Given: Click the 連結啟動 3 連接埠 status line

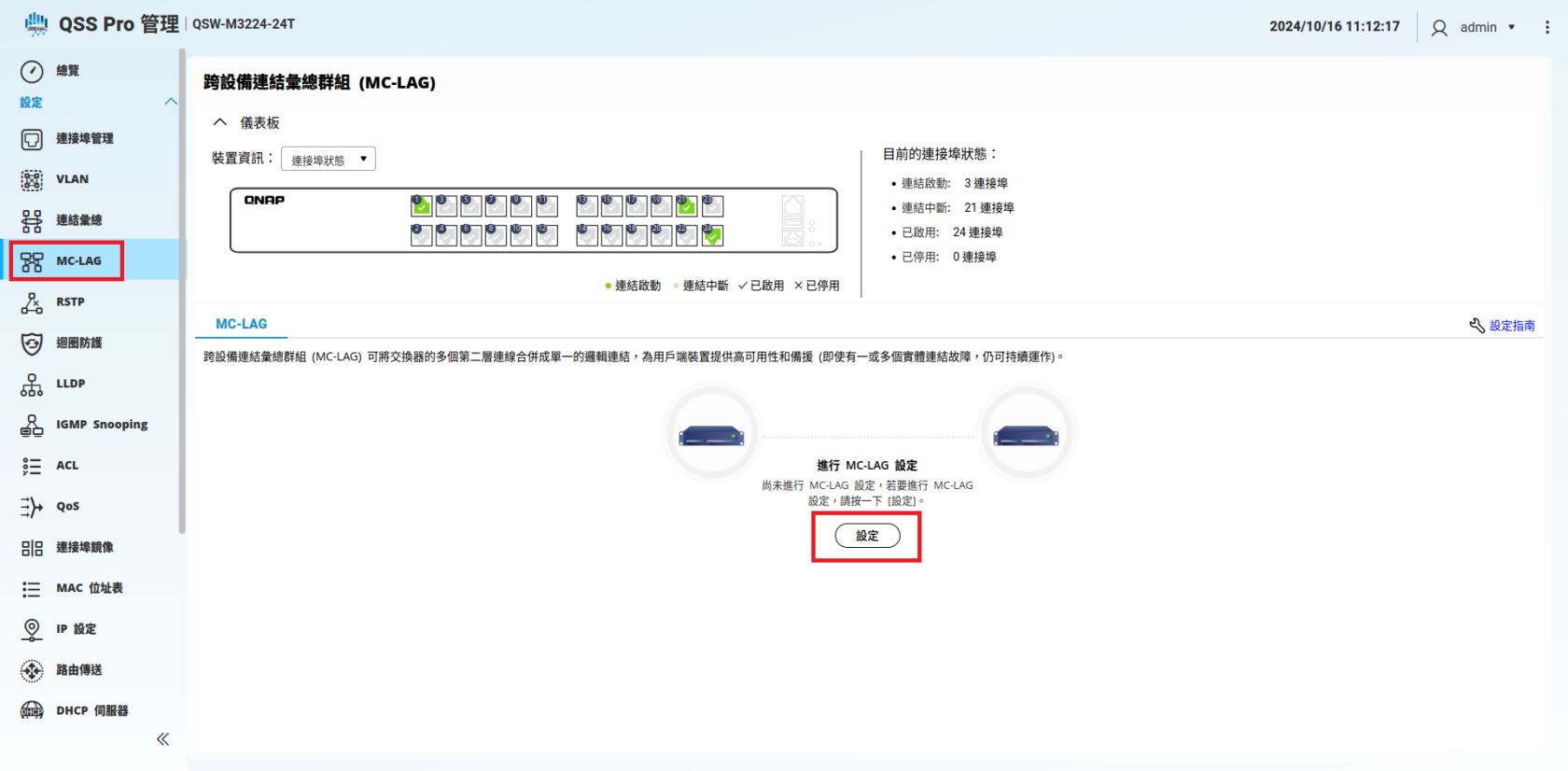Looking at the screenshot, I should click(x=954, y=184).
